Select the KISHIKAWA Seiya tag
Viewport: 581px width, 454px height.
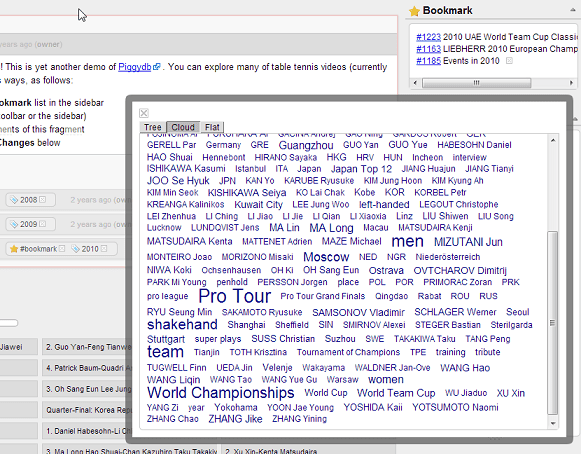247,193
